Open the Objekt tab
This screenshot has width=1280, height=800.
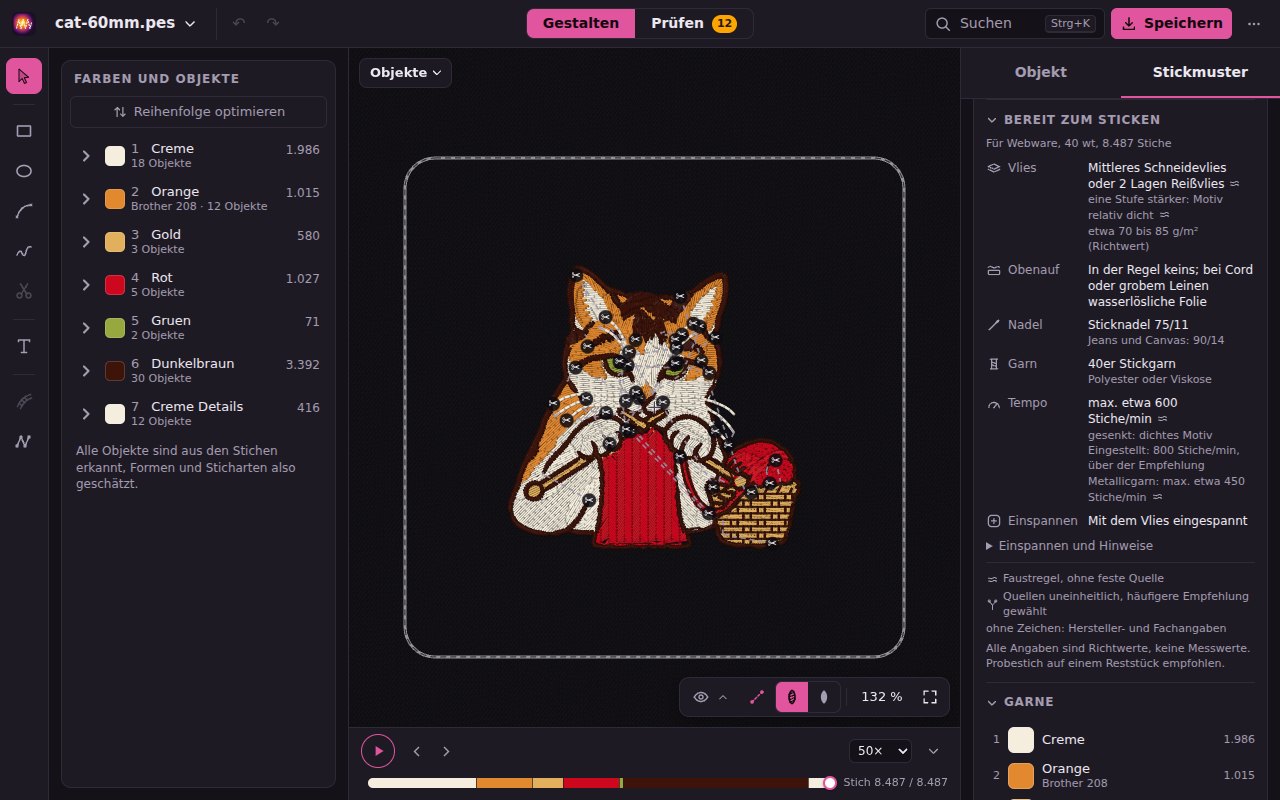click(1041, 72)
